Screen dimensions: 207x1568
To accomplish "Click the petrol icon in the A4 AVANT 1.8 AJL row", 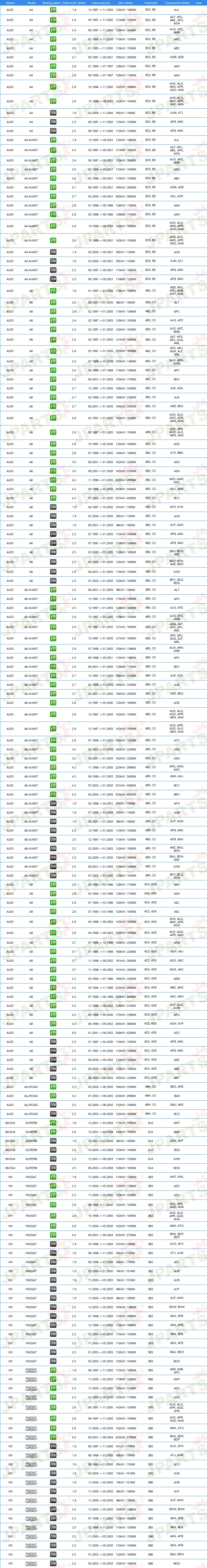I will pyautogui.click(x=53, y=140).
